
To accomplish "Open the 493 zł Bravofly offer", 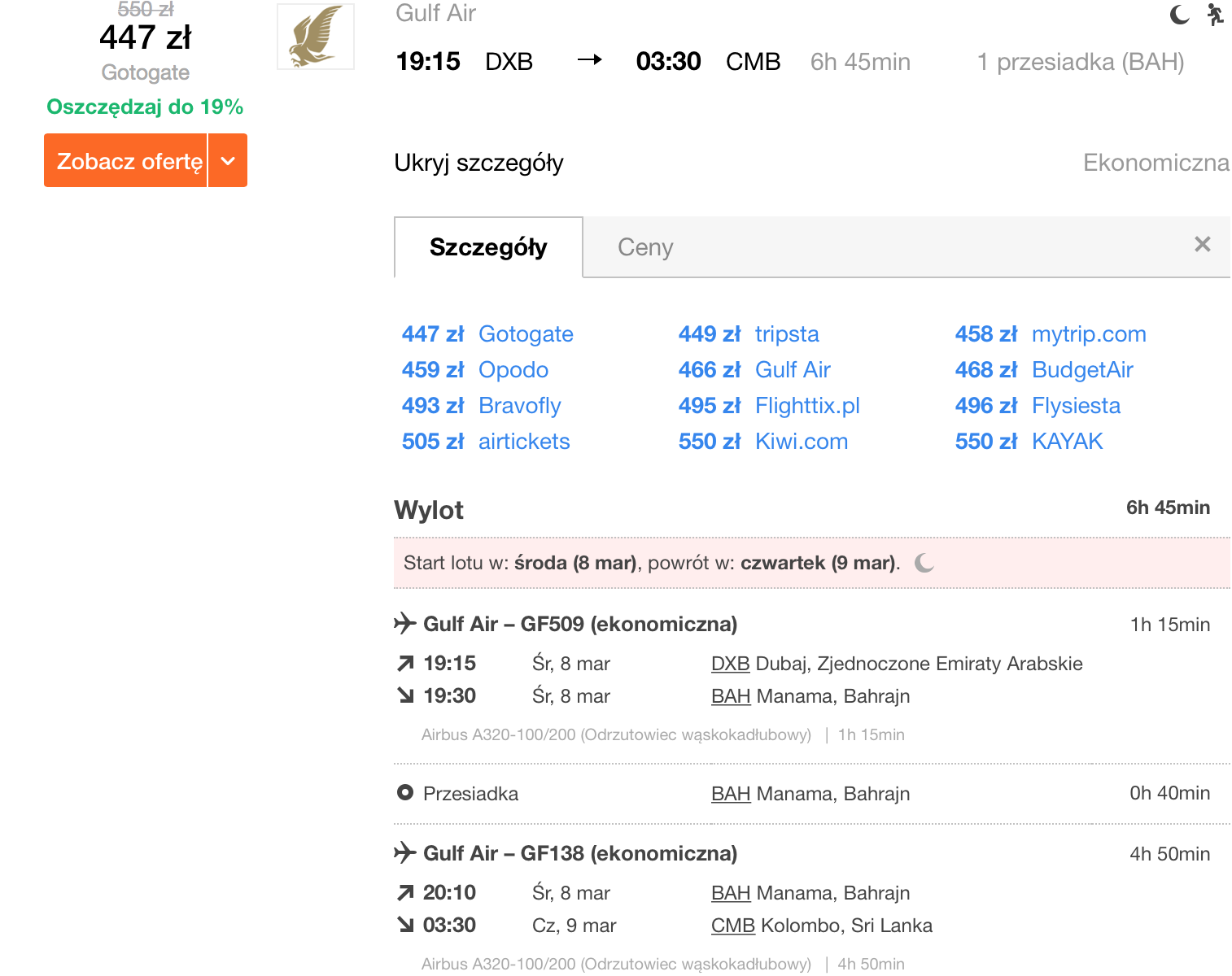I will click(x=482, y=406).
